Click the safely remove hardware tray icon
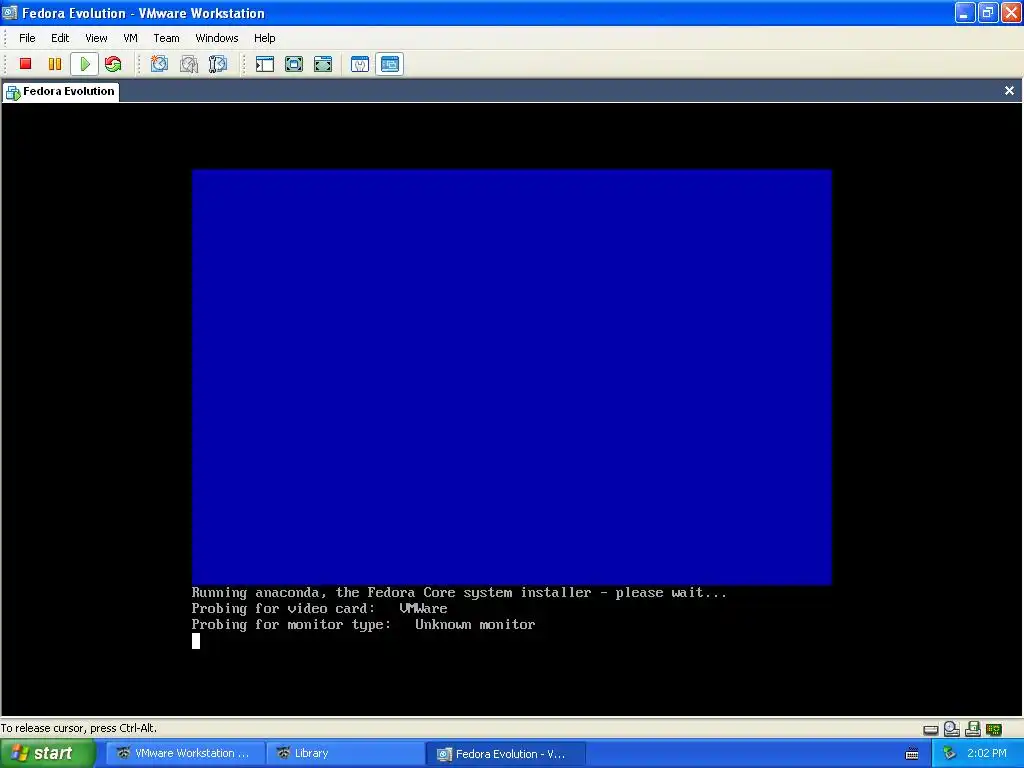This screenshot has height=768, width=1024. (950, 754)
